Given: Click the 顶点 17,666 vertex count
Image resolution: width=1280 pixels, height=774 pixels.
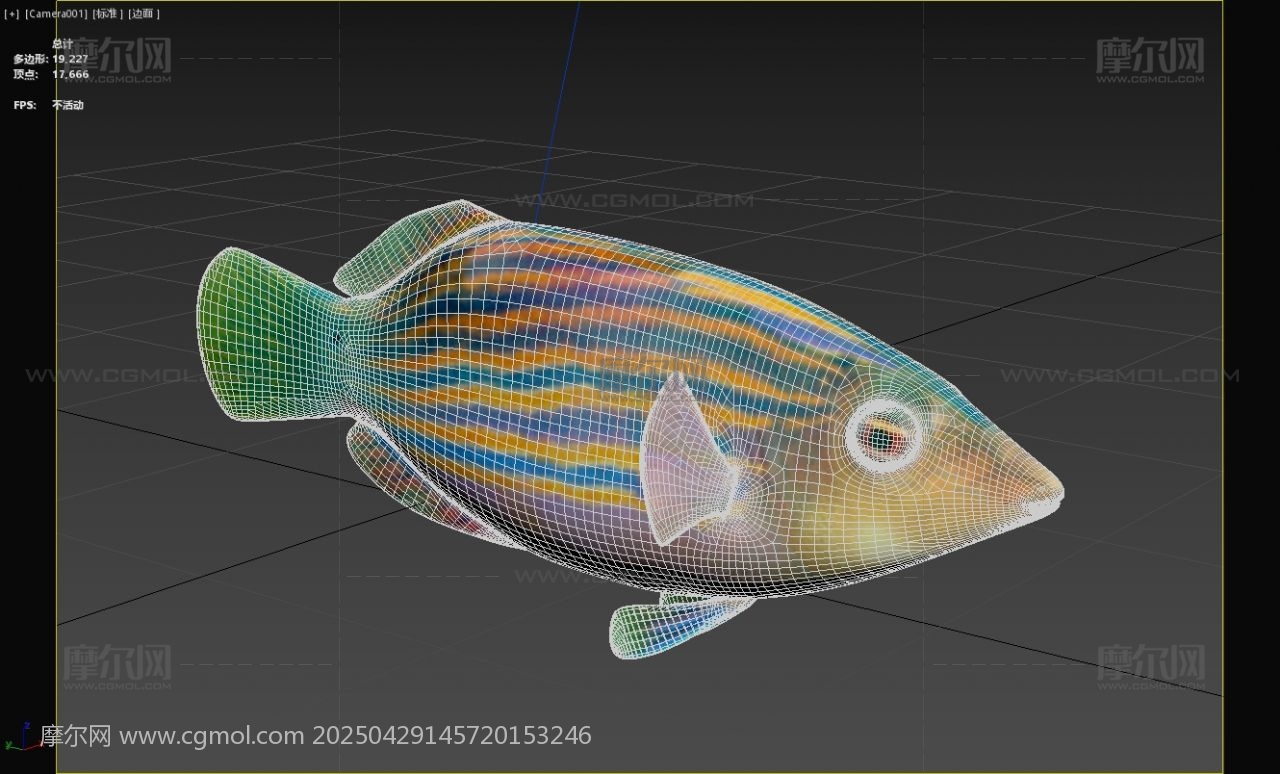Looking at the screenshot, I should click(51, 74).
